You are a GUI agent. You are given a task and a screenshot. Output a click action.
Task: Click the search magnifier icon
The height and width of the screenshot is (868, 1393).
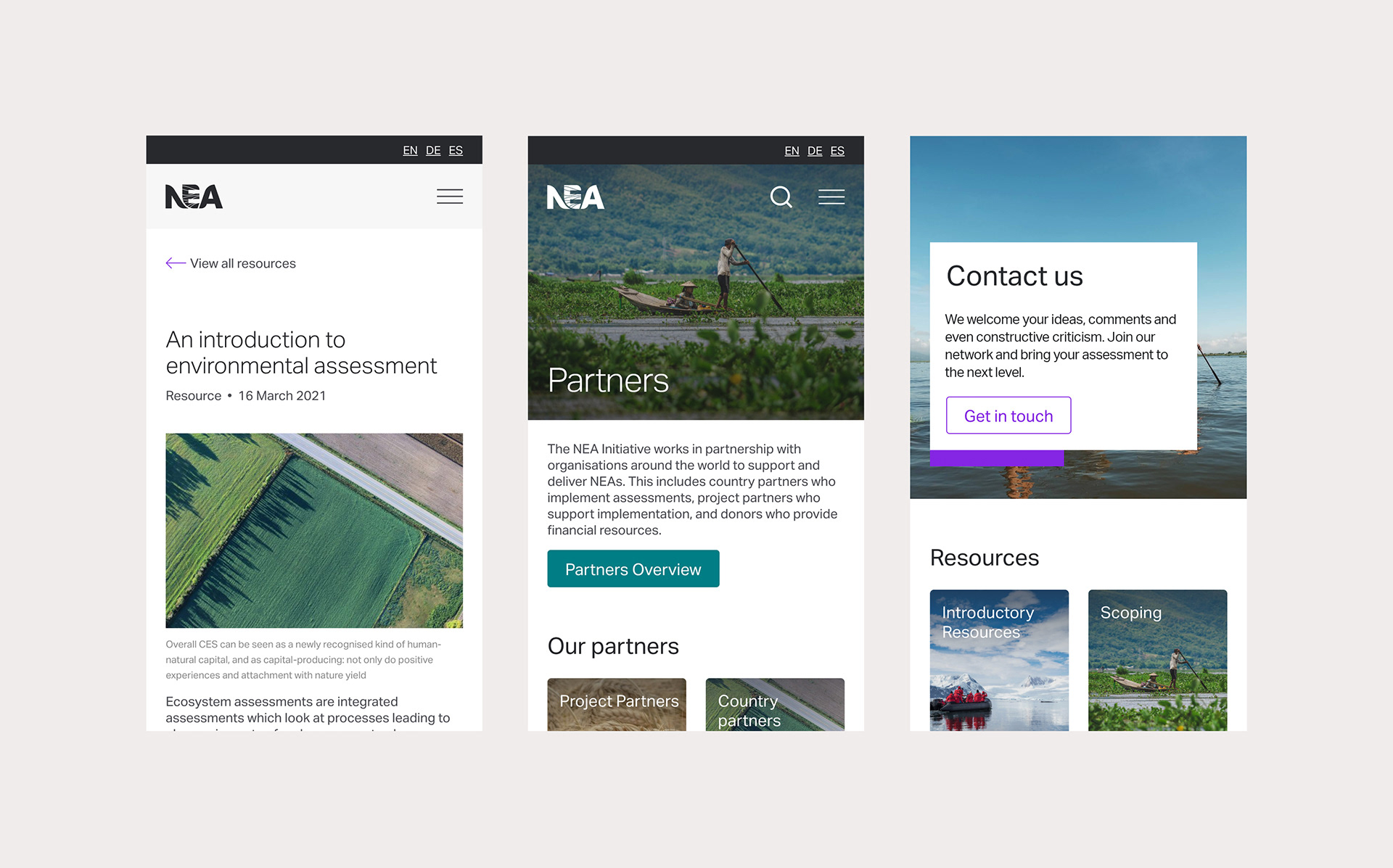781,197
